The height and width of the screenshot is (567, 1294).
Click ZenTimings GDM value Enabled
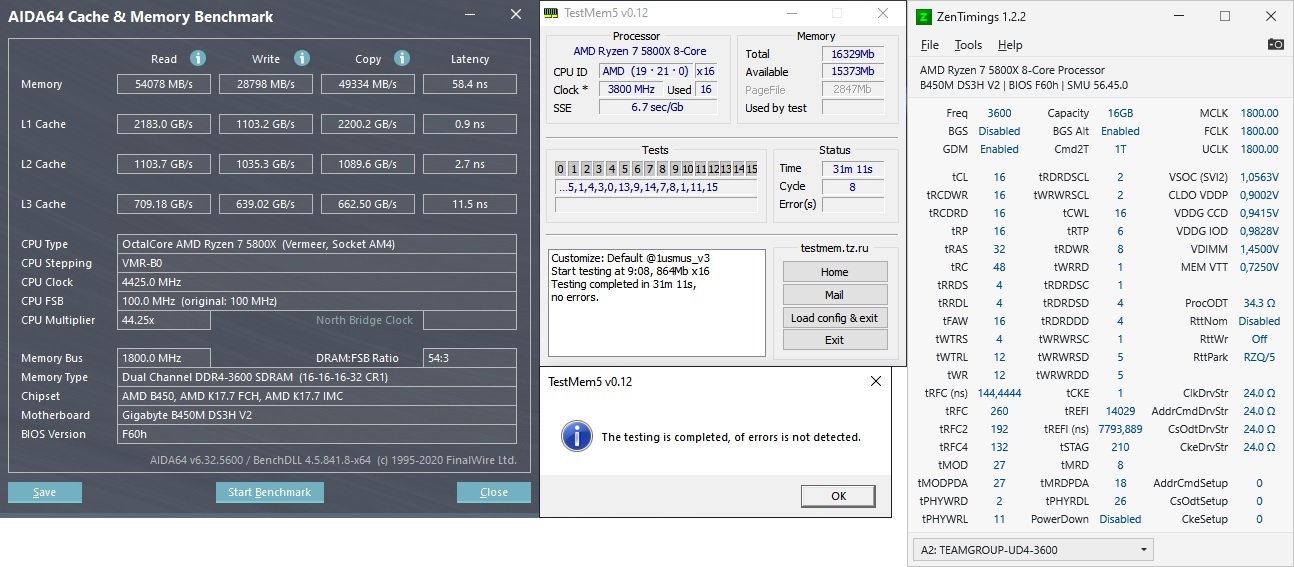(999, 149)
